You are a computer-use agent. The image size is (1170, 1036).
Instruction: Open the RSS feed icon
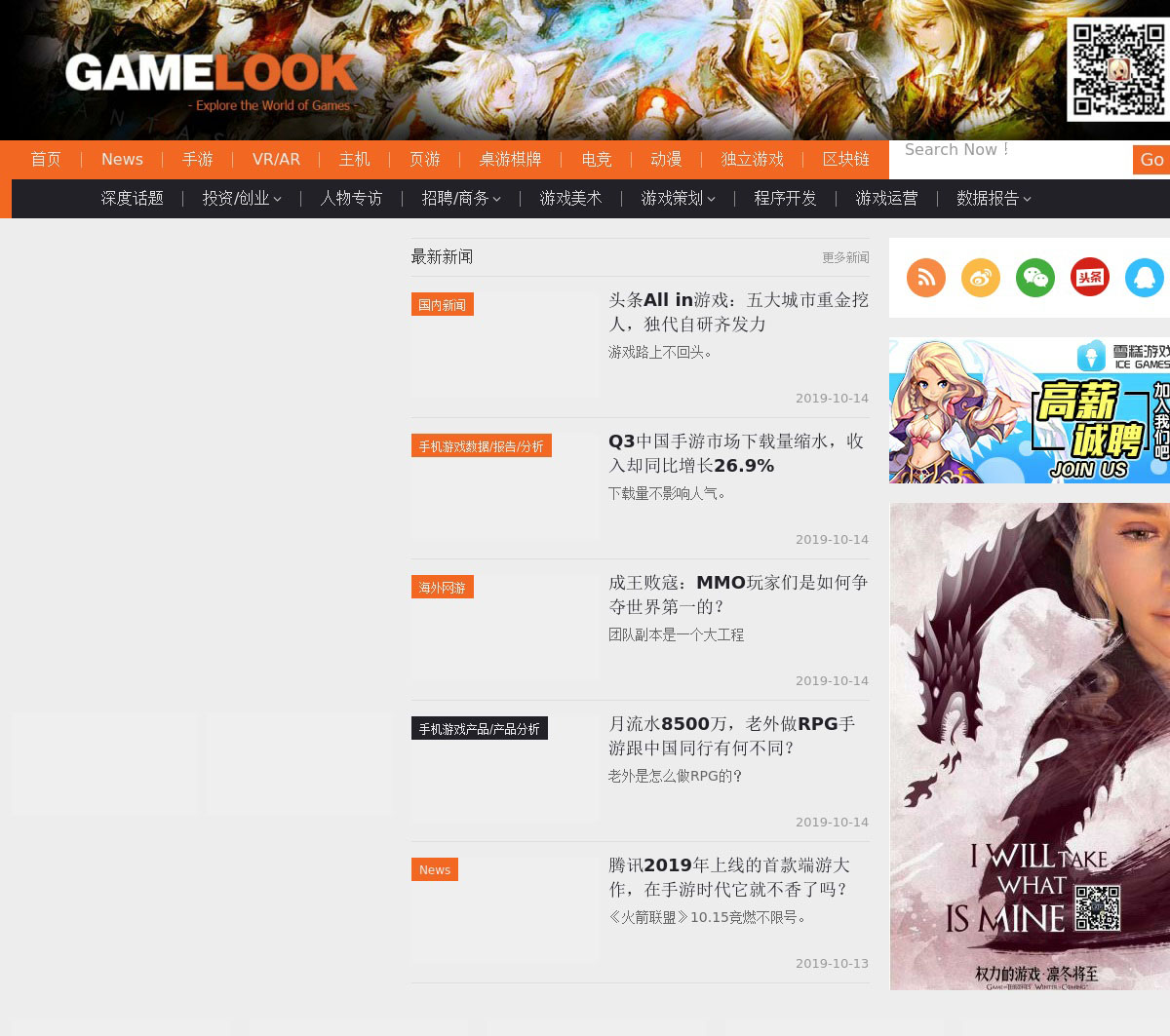click(x=926, y=278)
